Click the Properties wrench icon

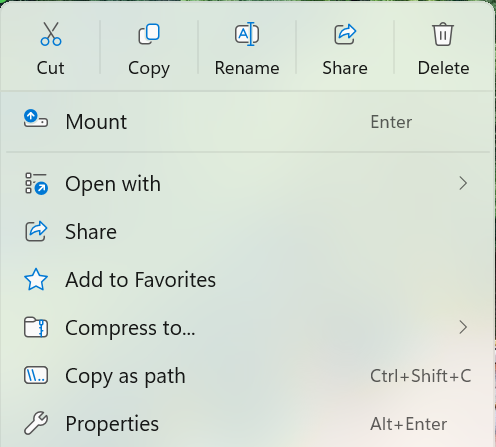click(36, 423)
